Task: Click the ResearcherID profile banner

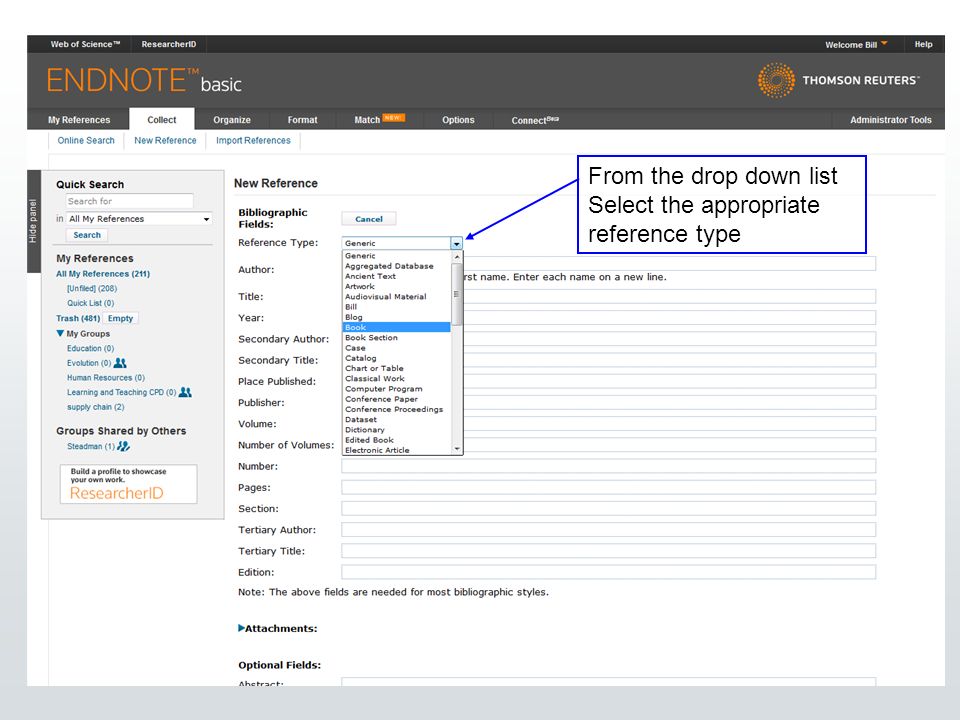Action: click(129, 484)
